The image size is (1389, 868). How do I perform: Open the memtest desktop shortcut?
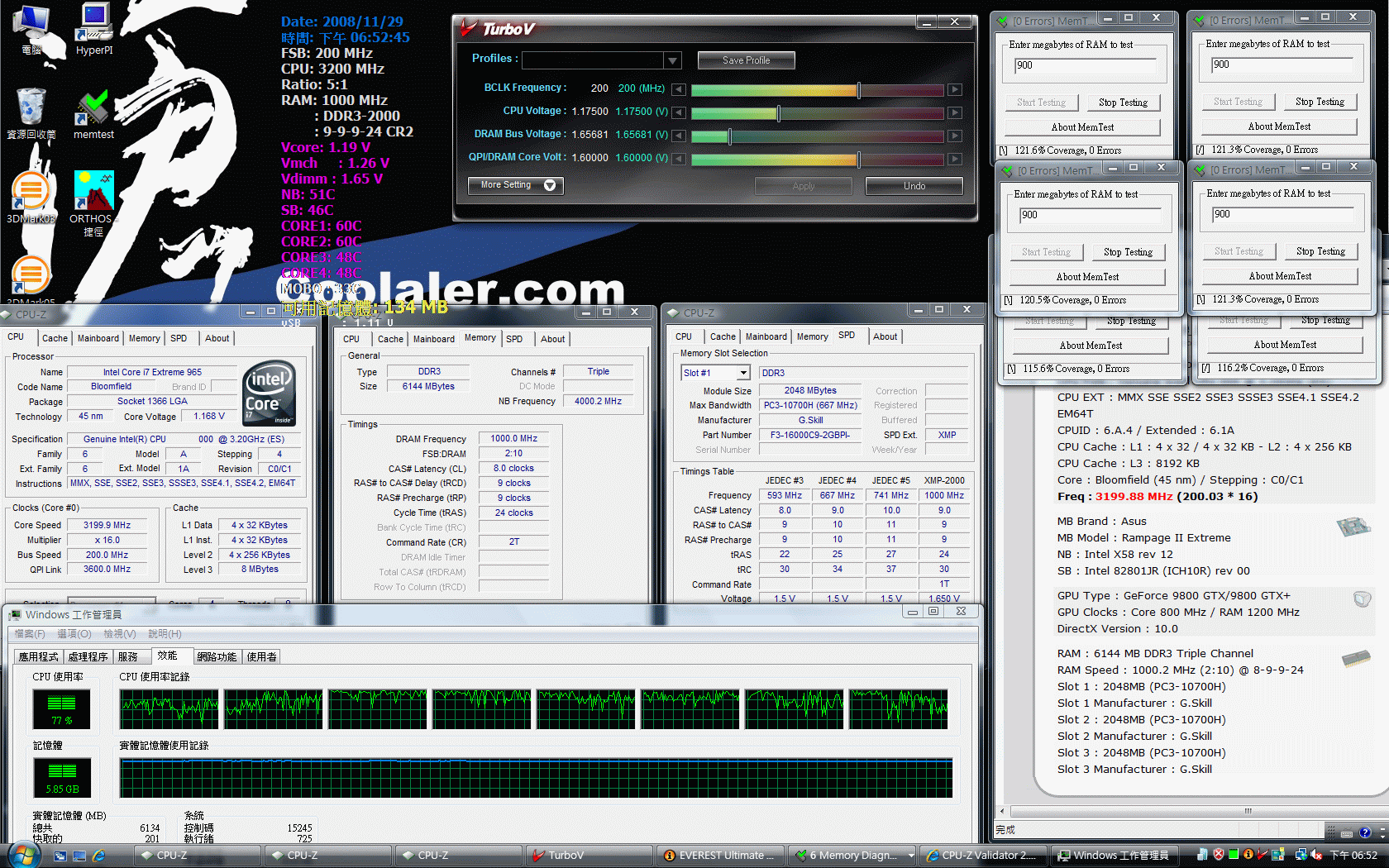click(x=93, y=114)
